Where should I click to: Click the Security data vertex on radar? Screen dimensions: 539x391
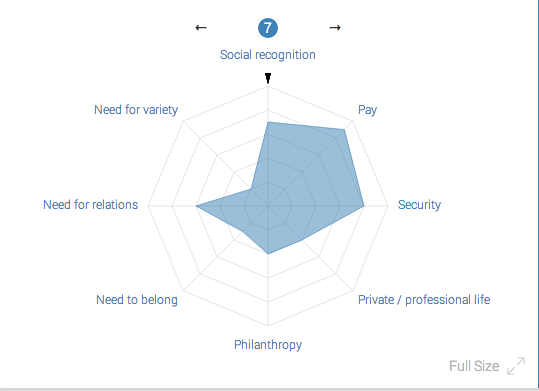click(364, 206)
